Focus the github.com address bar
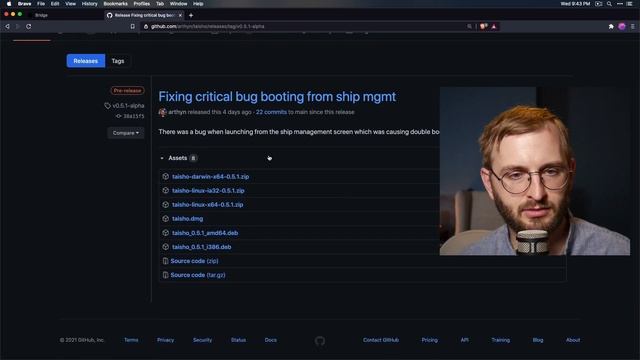Viewport: 640px width, 360px height. click(304, 26)
